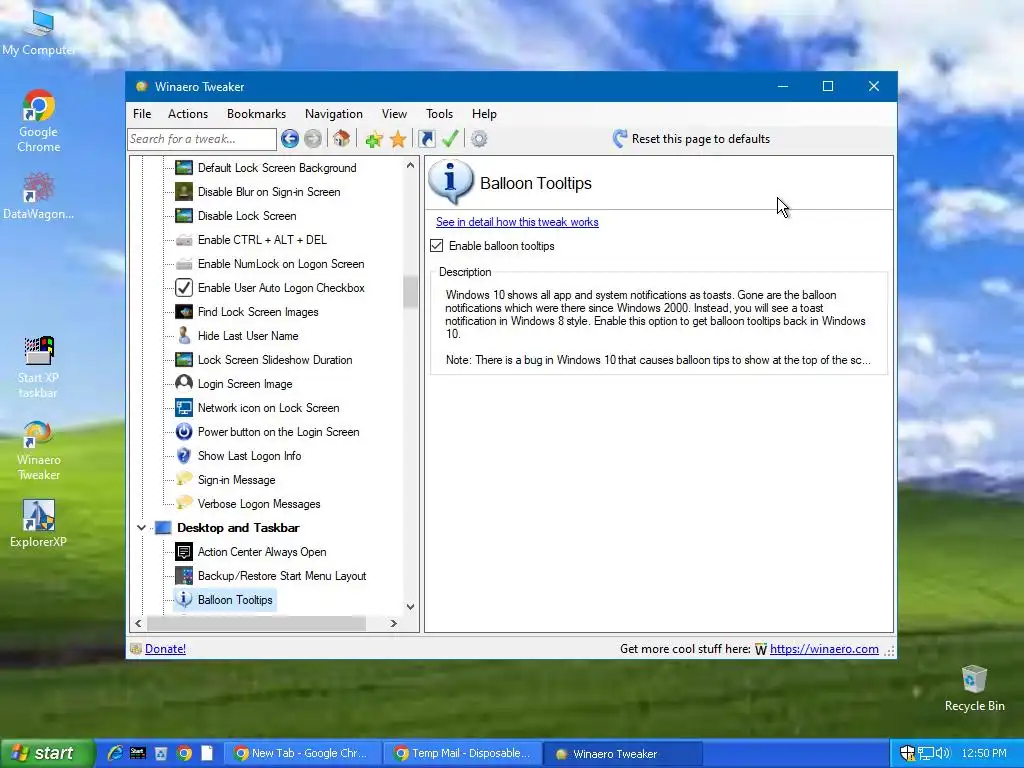Open bookmarks with the yellow star icon
Image resolution: width=1024 pixels, height=768 pixels.
(398, 139)
